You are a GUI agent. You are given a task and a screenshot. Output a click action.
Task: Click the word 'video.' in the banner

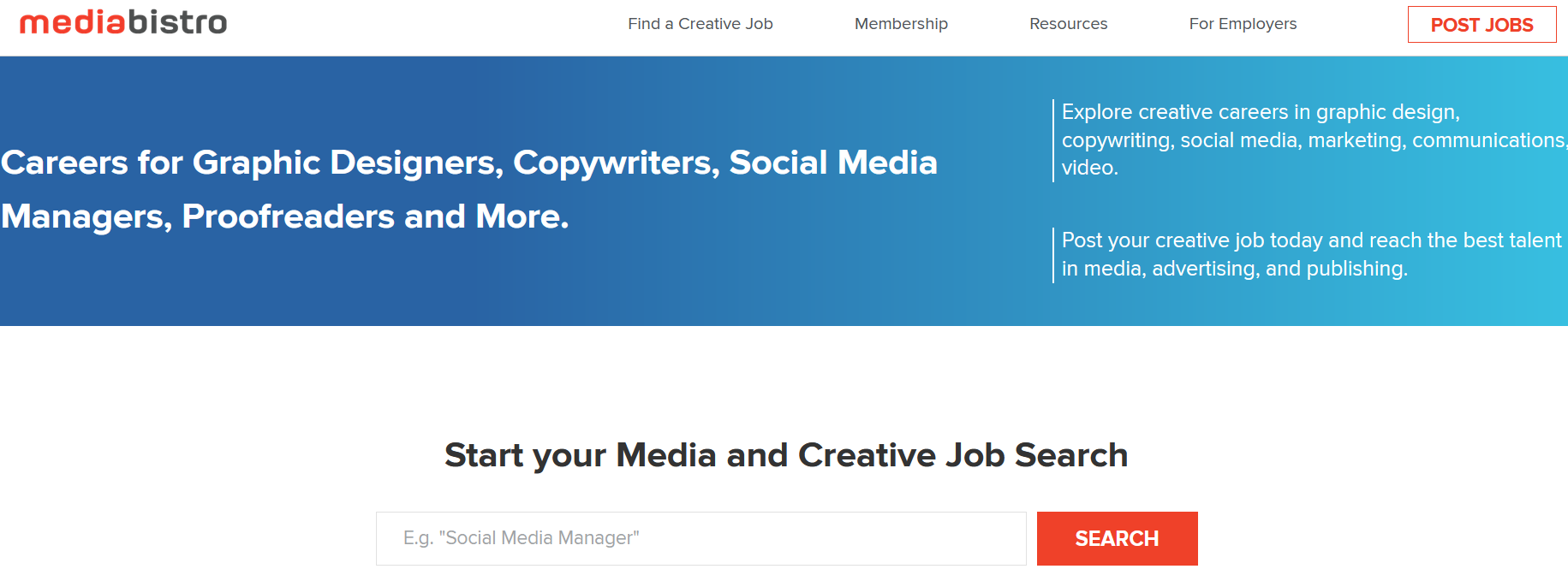(x=1089, y=168)
